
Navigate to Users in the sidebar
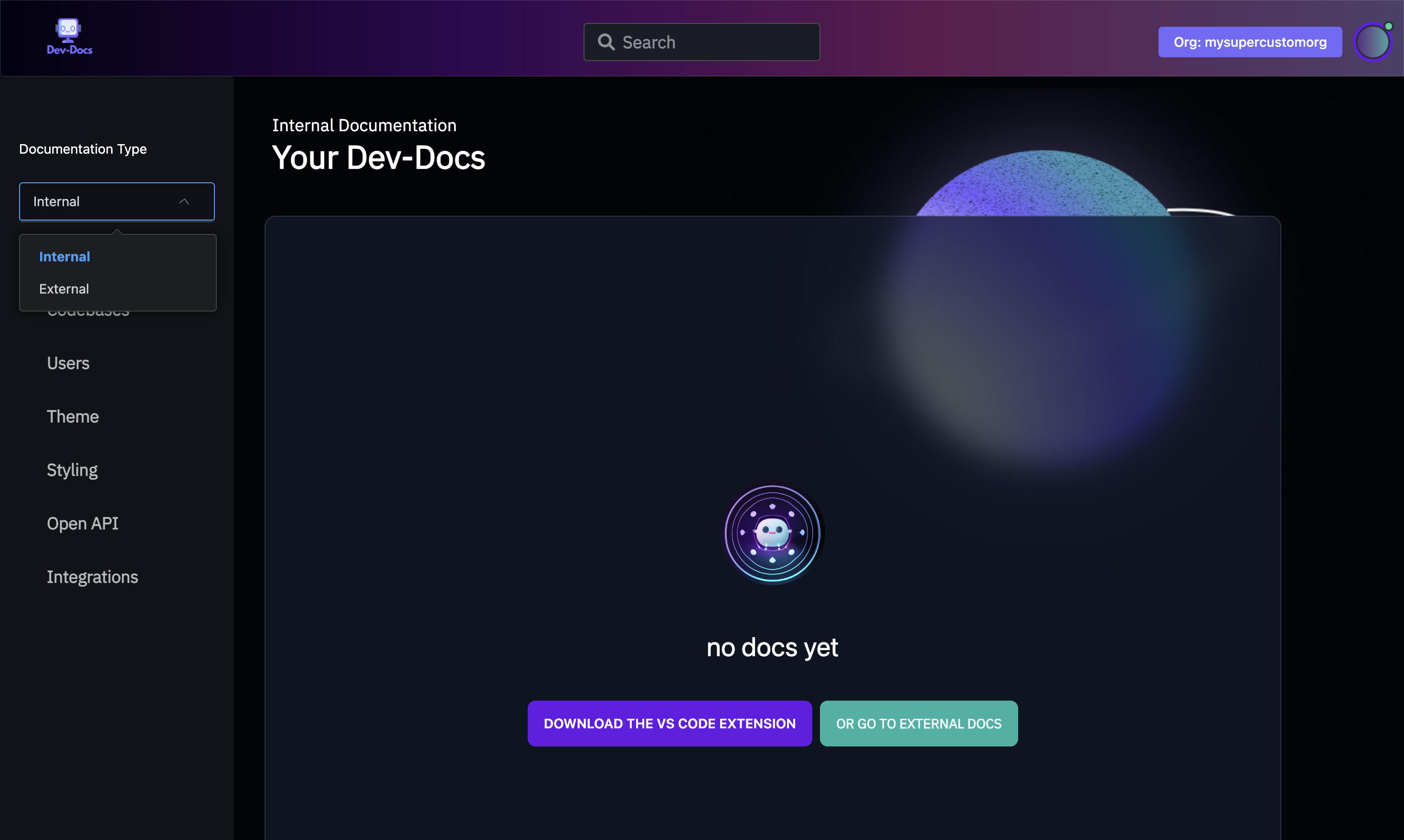[x=68, y=363]
